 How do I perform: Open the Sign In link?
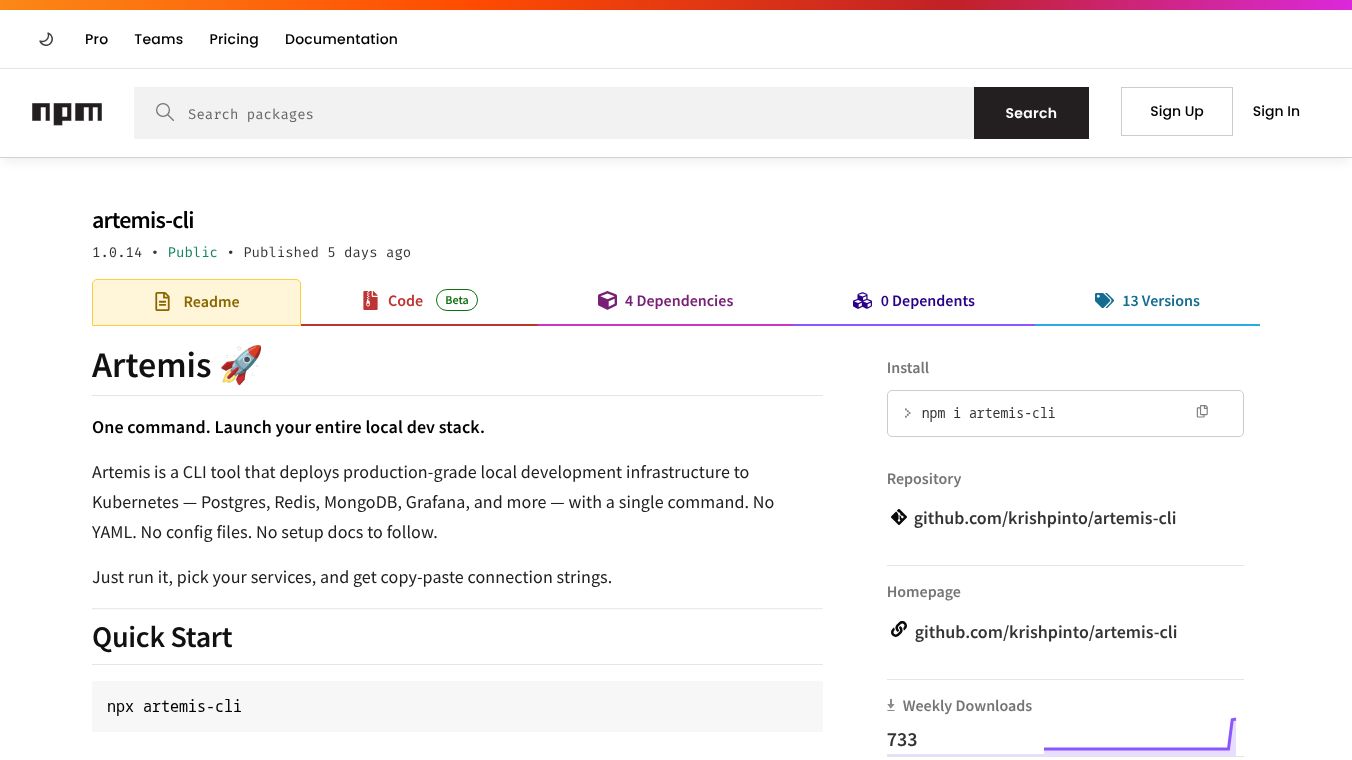(1276, 111)
